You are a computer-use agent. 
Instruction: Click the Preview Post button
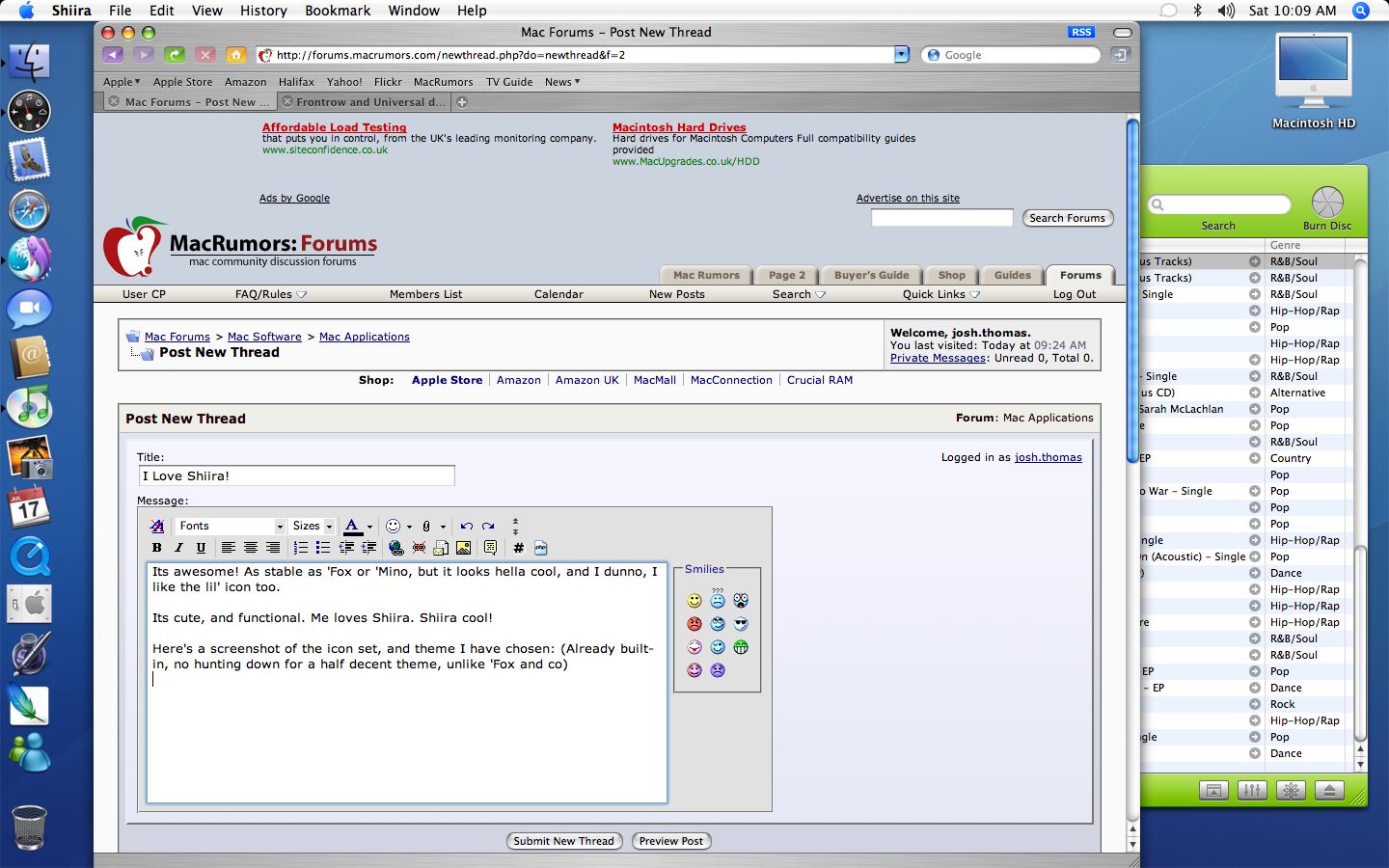pyautogui.click(x=671, y=841)
